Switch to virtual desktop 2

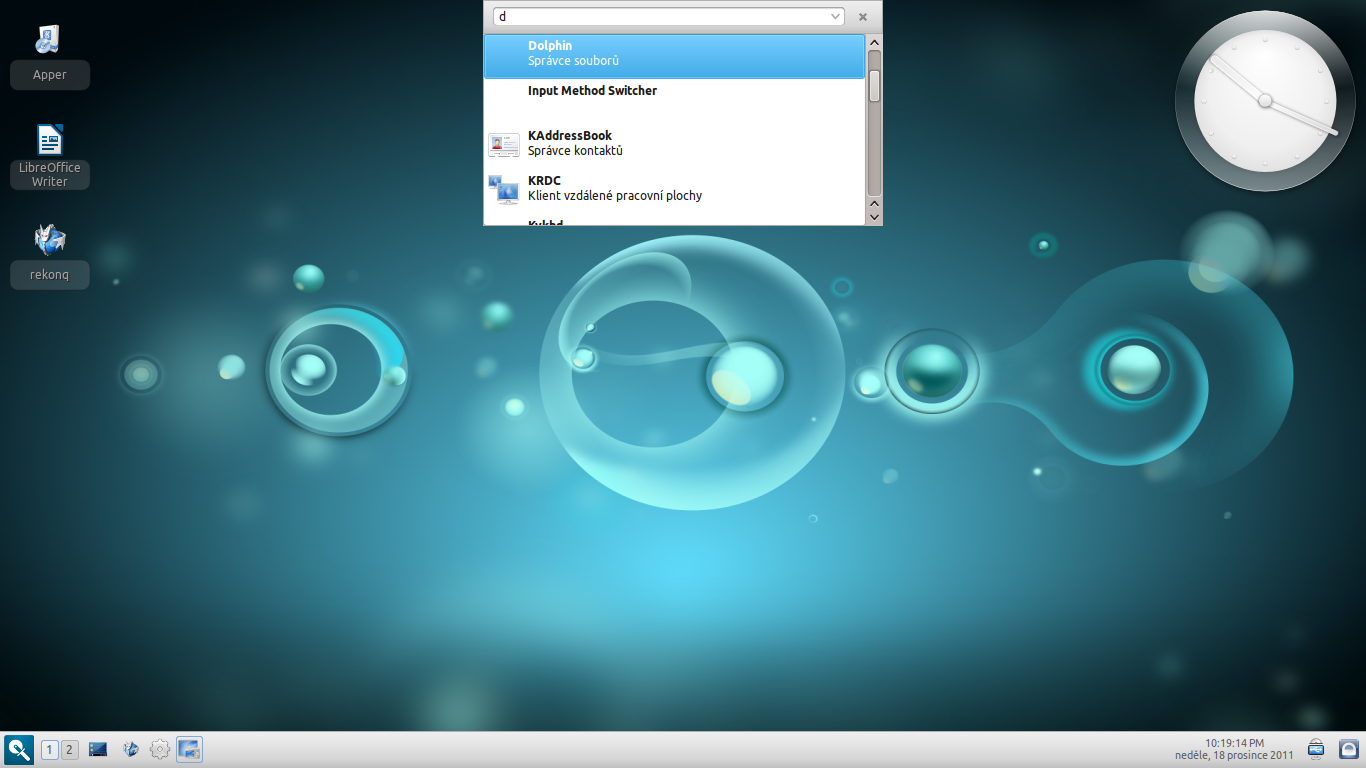point(69,750)
